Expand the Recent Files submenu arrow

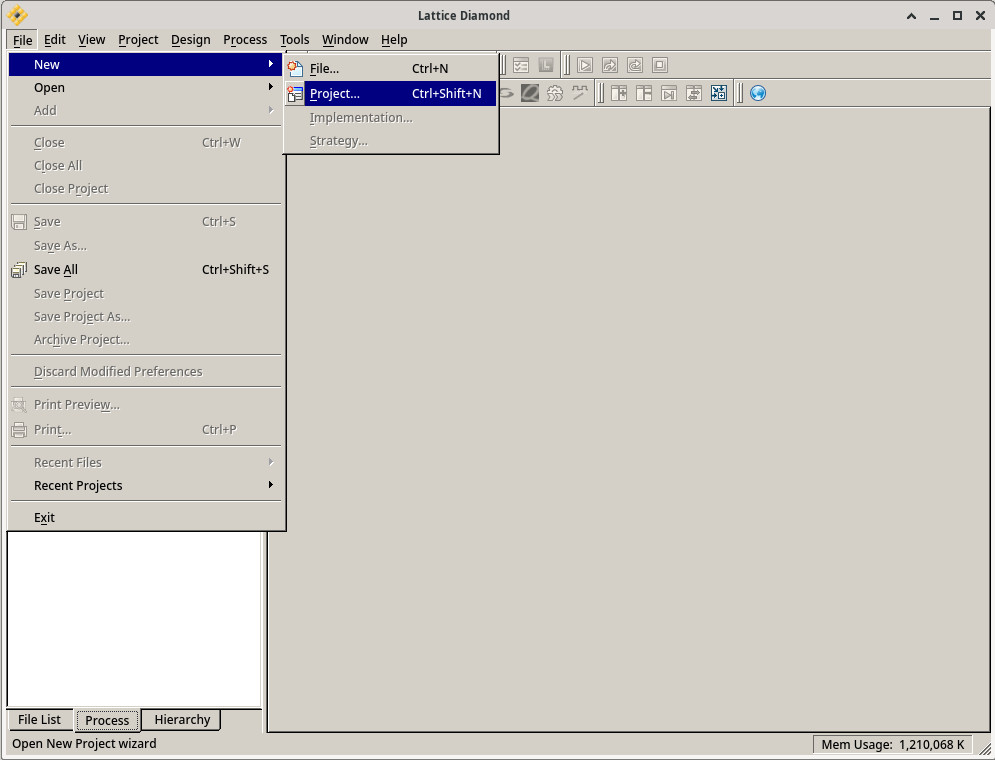click(x=271, y=462)
